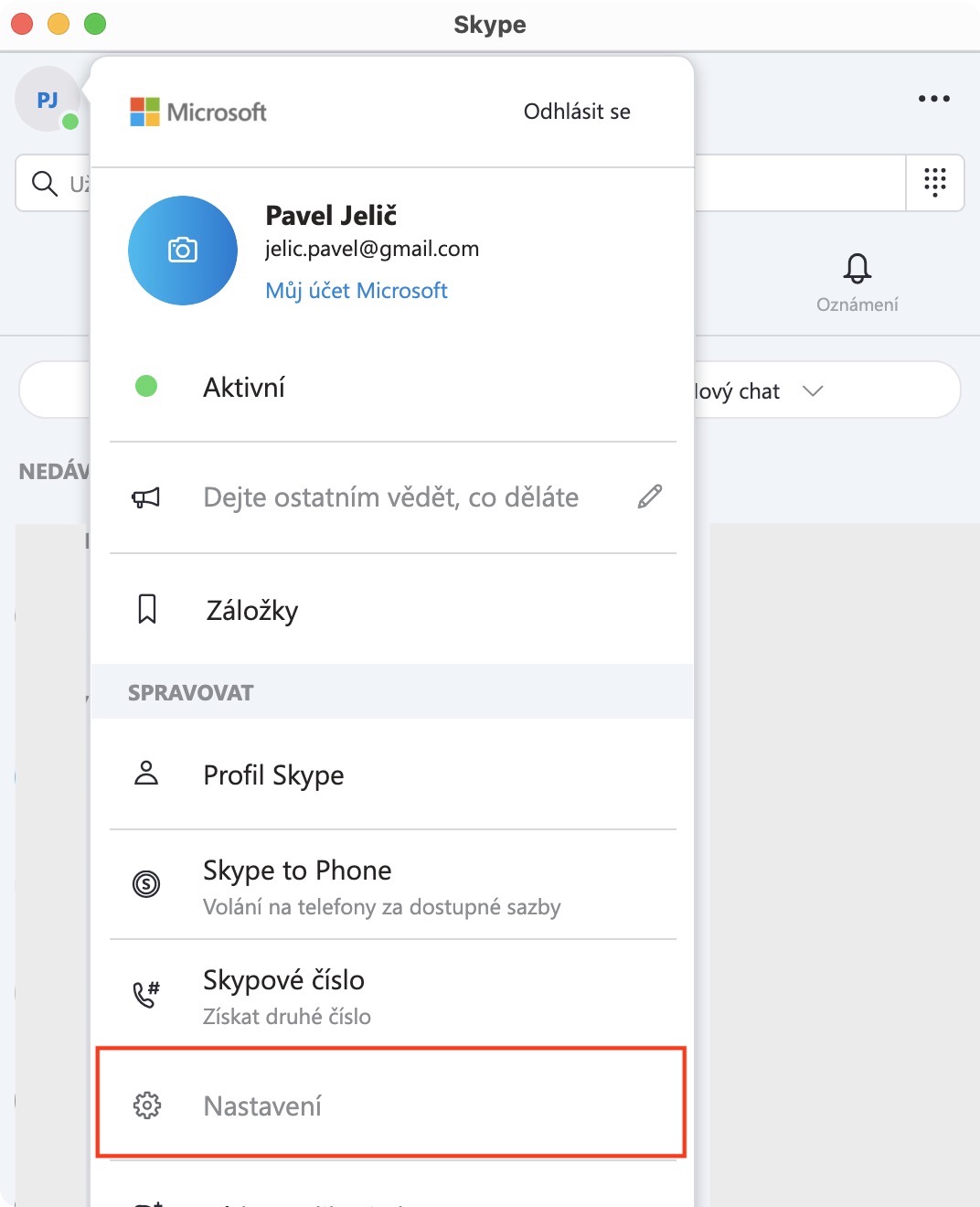
Task: Click the megaphone mood message icon
Action: pyautogui.click(x=146, y=497)
